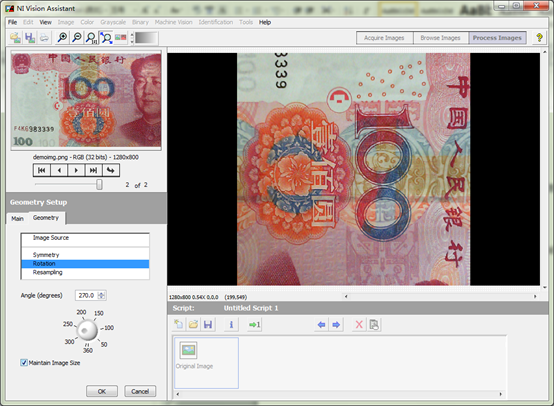The image size is (554, 406).
Task: Open the Image menu
Action: (x=66, y=22)
